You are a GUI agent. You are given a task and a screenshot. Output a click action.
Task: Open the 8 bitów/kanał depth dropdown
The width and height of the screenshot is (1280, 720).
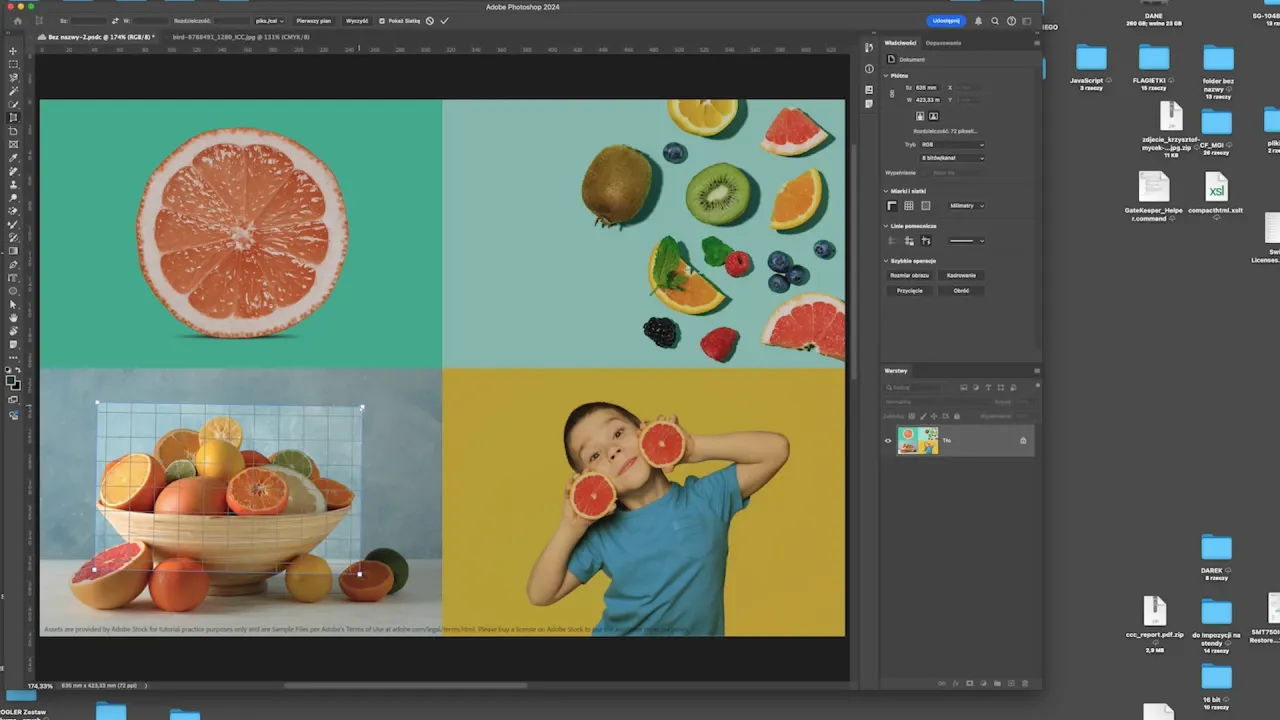(952, 158)
